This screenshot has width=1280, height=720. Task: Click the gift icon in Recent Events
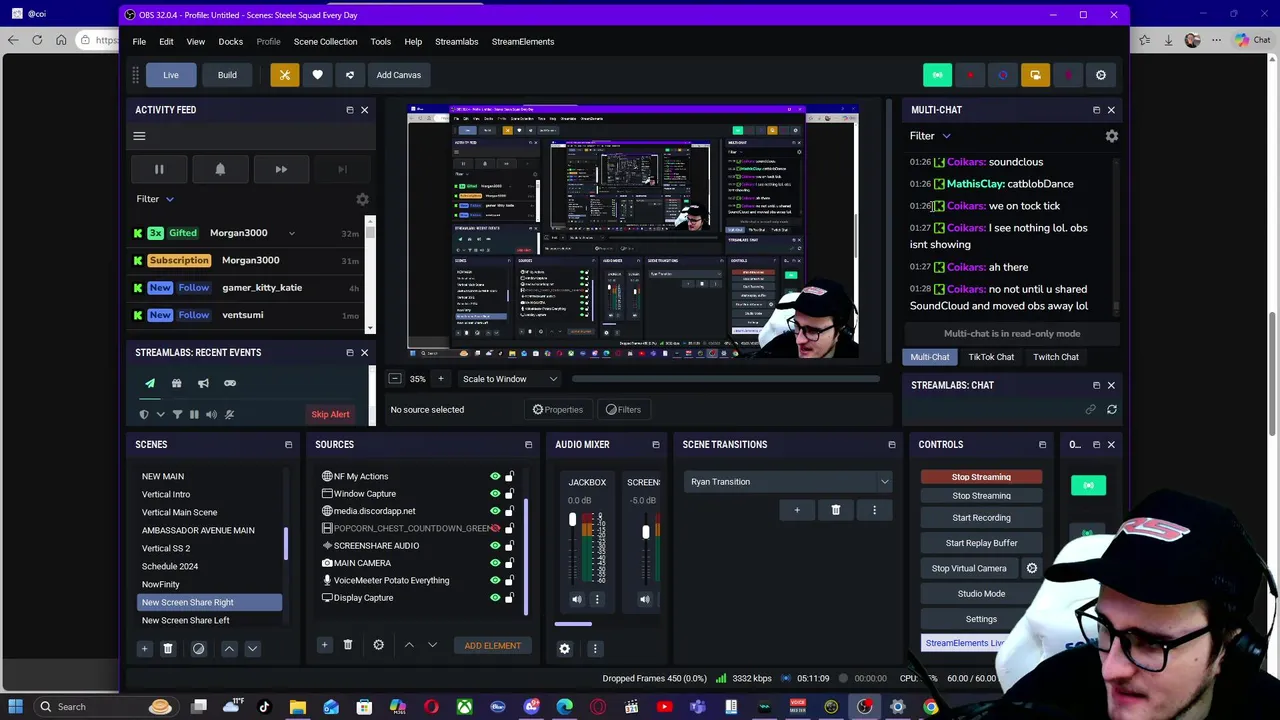coord(176,383)
